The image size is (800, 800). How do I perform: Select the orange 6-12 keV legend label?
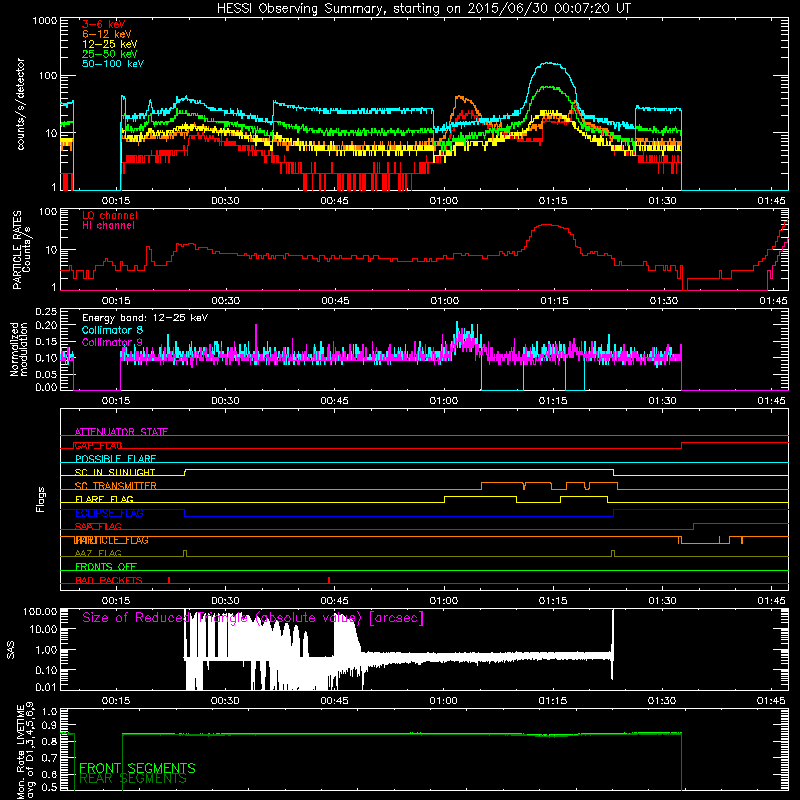[107, 34]
